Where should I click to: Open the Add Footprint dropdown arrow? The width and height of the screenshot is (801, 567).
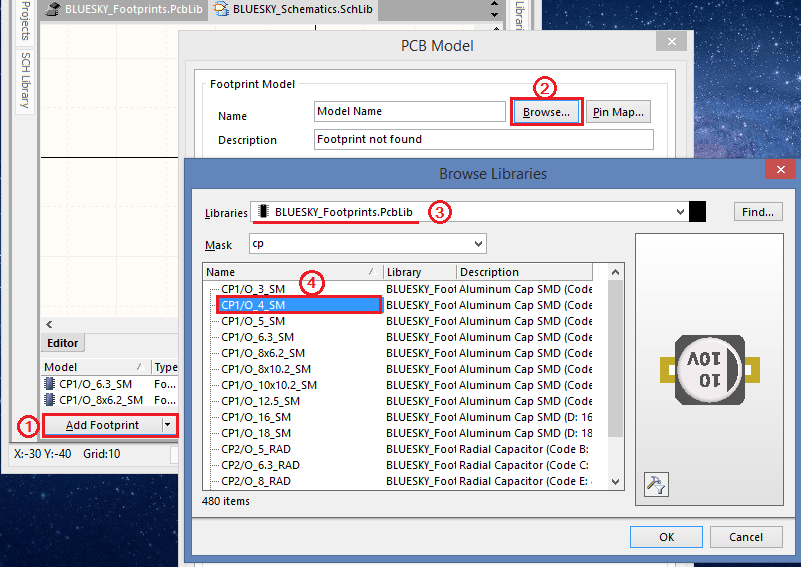coord(168,424)
